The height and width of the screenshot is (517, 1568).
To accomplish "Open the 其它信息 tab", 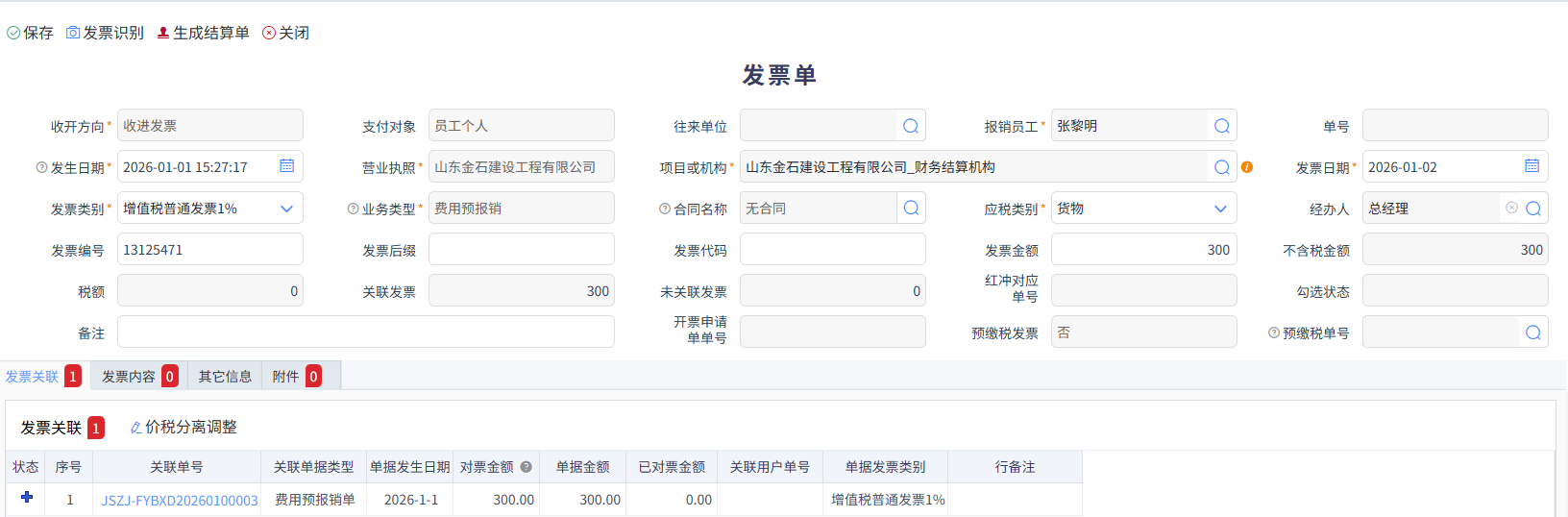I will tap(225, 377).
